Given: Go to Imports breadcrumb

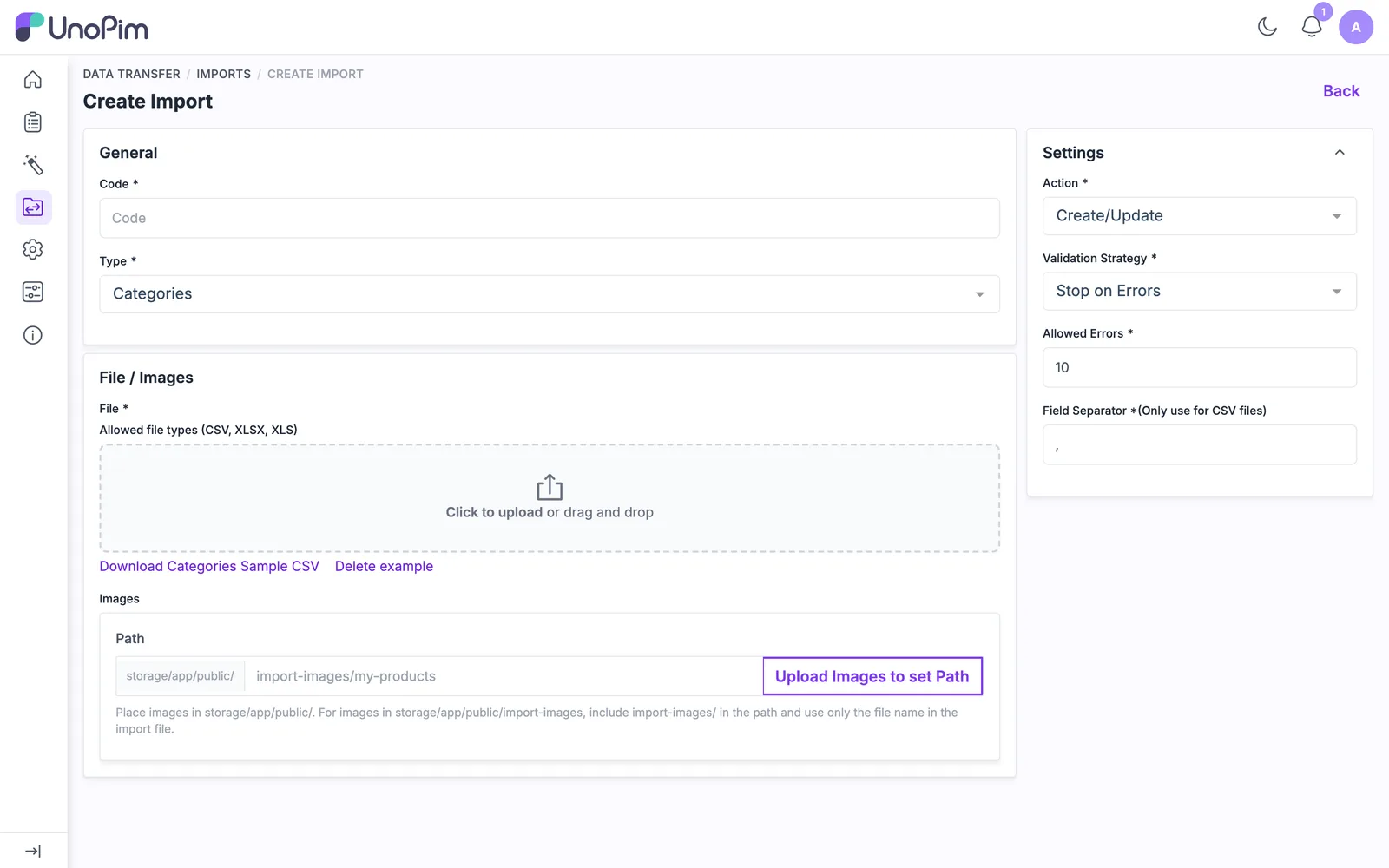Looking at the screenshot, I should pyautogui.click(x=223, y=74).
